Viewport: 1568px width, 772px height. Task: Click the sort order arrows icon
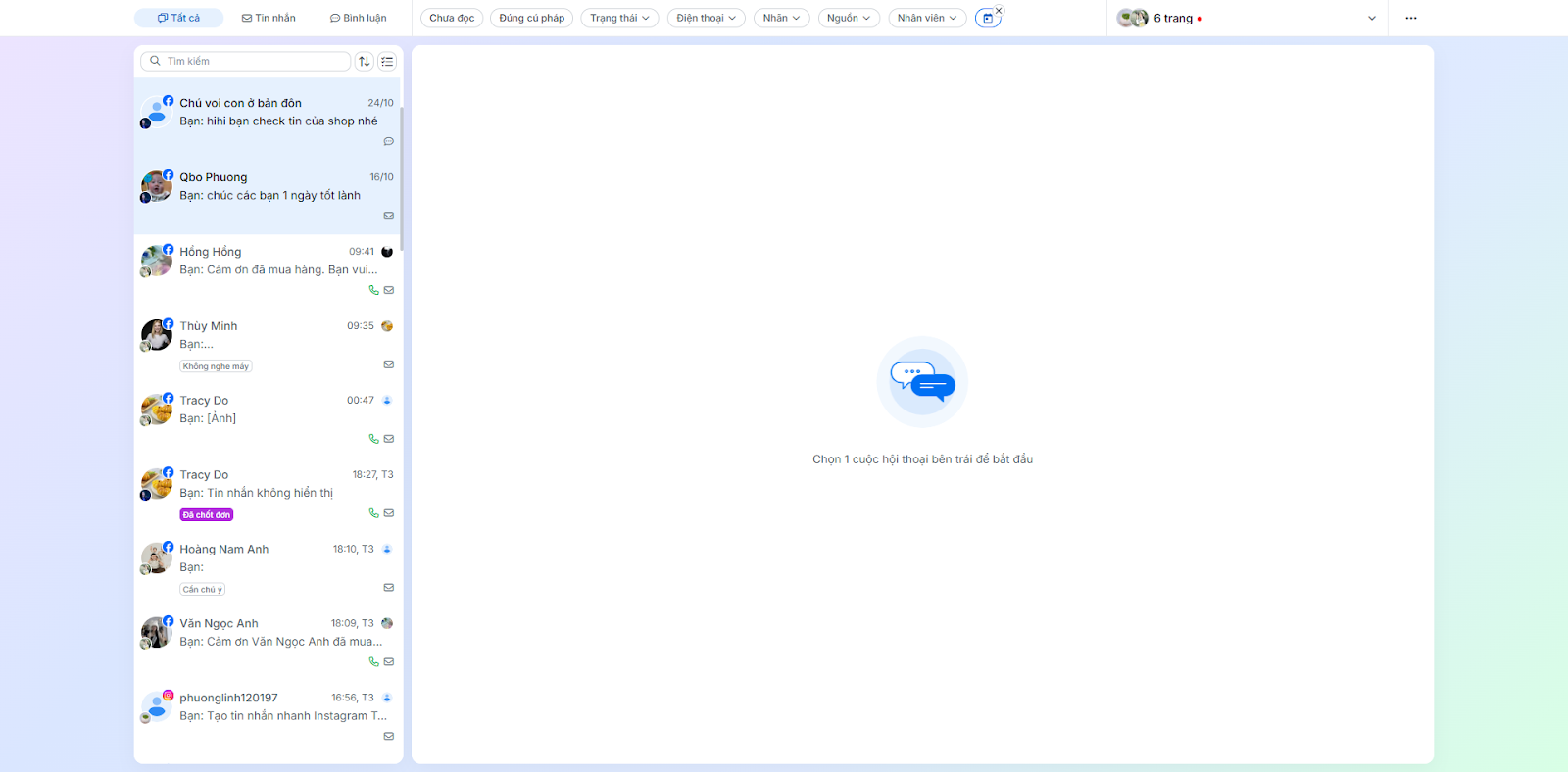point(365,61)
